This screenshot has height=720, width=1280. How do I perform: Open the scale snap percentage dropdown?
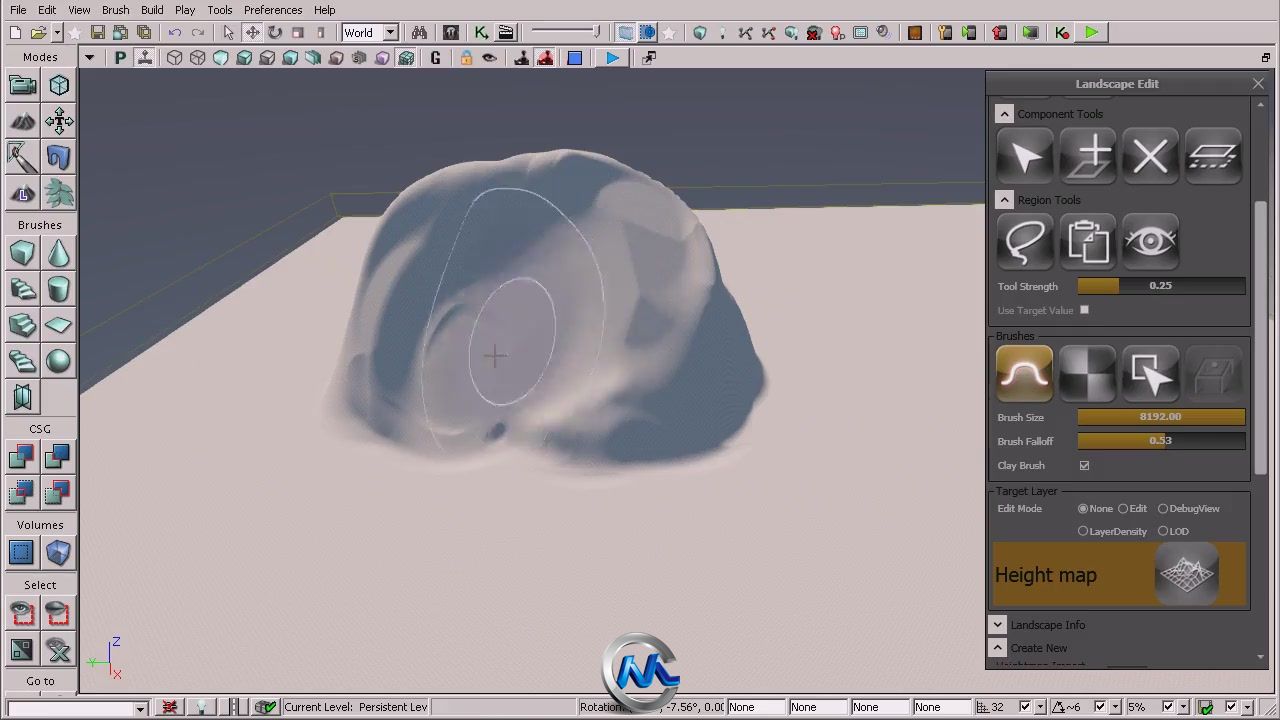coord(1182,707)
